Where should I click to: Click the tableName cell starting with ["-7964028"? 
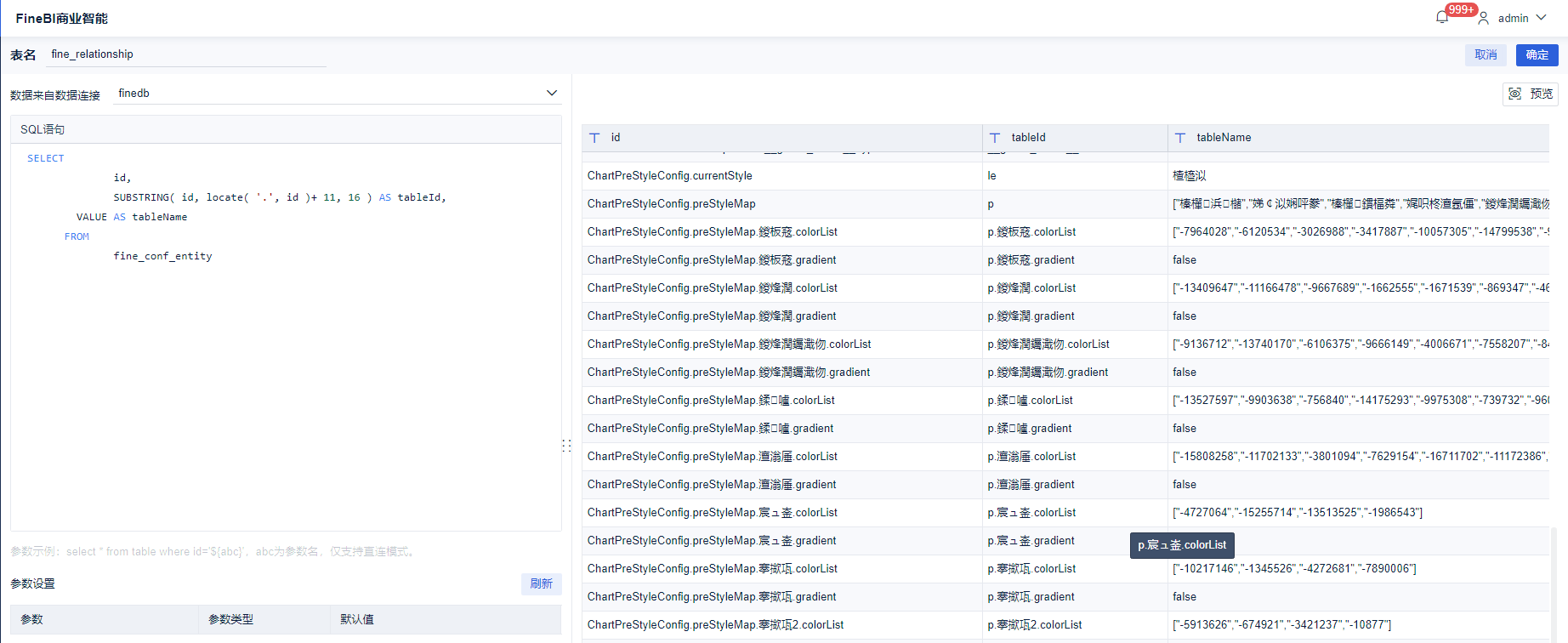coord(1359,232)
